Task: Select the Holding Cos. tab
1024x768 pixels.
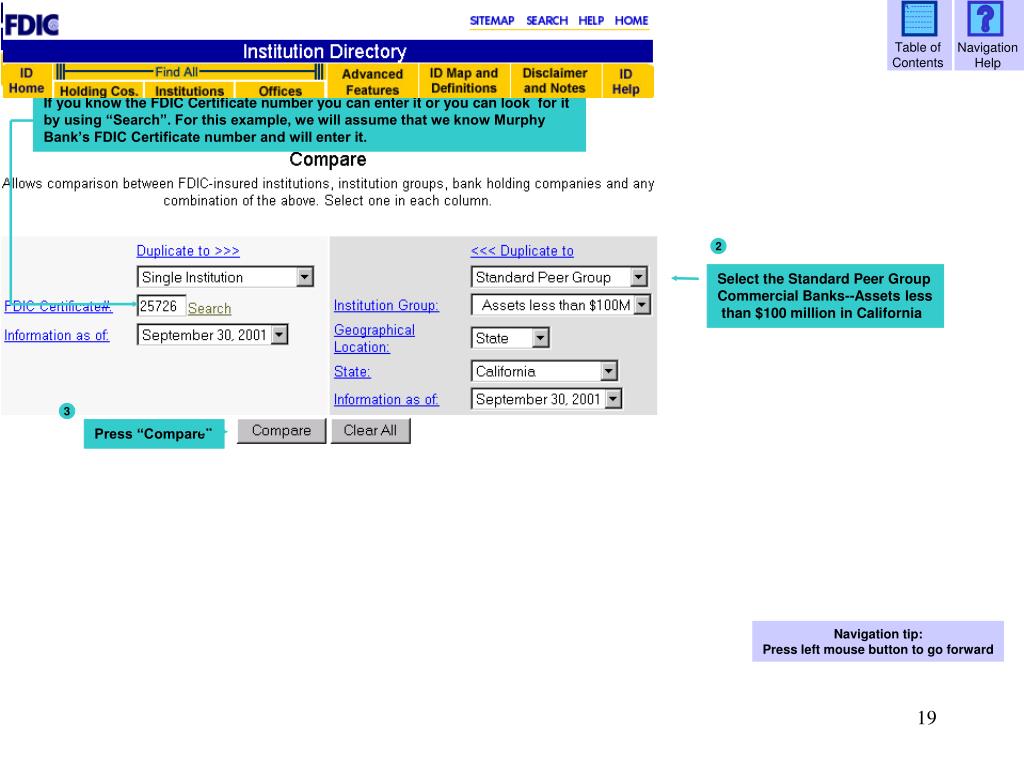Action: point(99,91)
